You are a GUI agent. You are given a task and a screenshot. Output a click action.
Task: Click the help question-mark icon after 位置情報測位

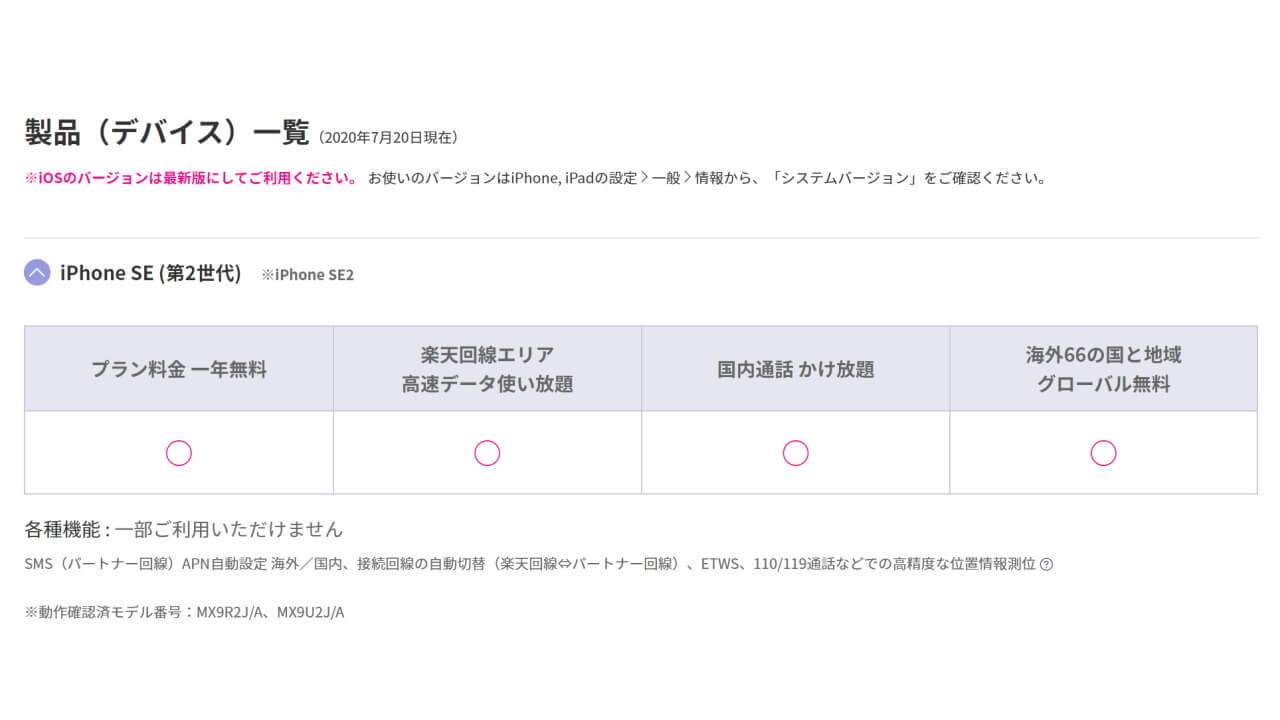[1046, 564]
